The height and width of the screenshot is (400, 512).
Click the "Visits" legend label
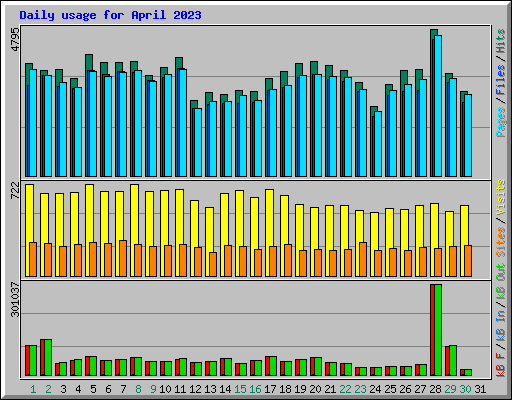pyautogui.click(x=501, y=197)
